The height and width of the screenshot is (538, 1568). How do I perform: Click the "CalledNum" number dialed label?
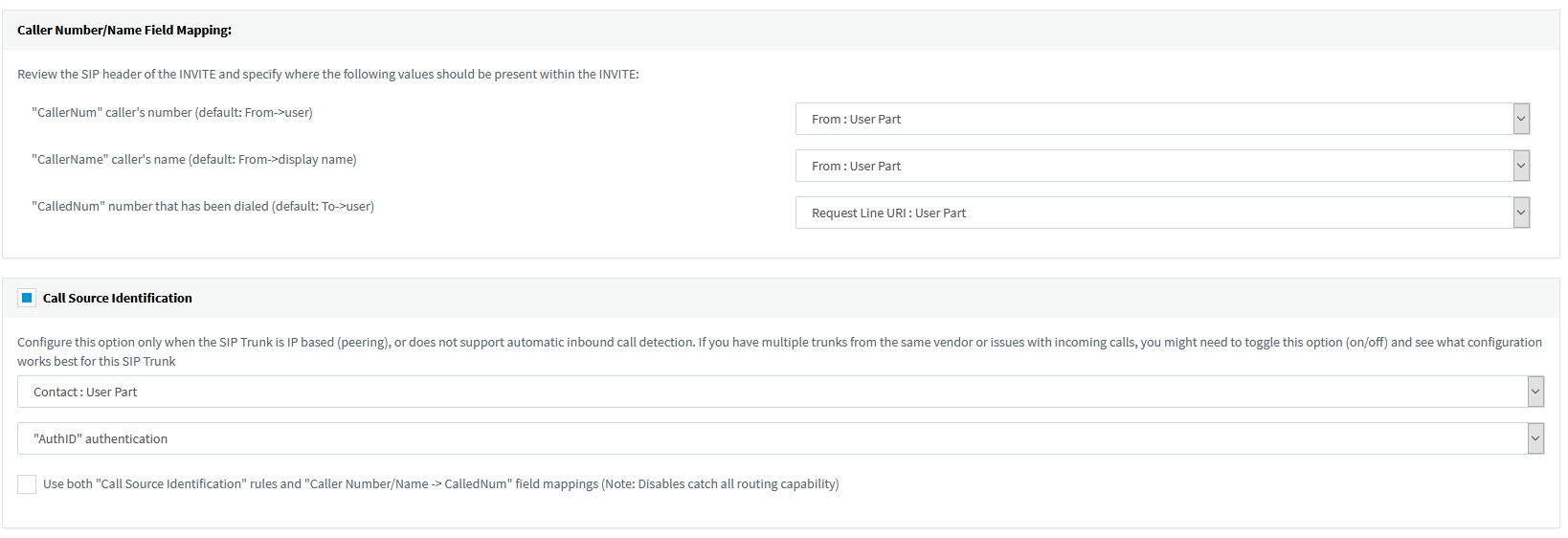click(x=203, y=206)
